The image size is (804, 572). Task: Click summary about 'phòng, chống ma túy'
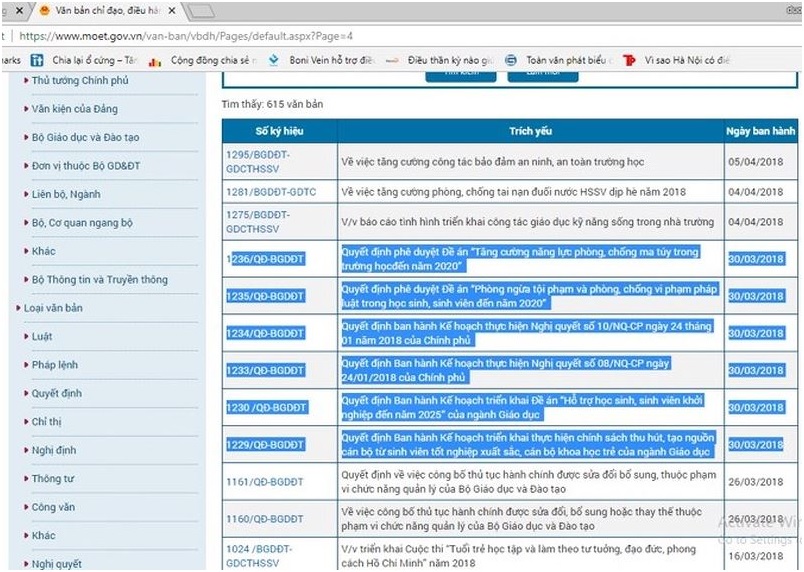[520, 259]
